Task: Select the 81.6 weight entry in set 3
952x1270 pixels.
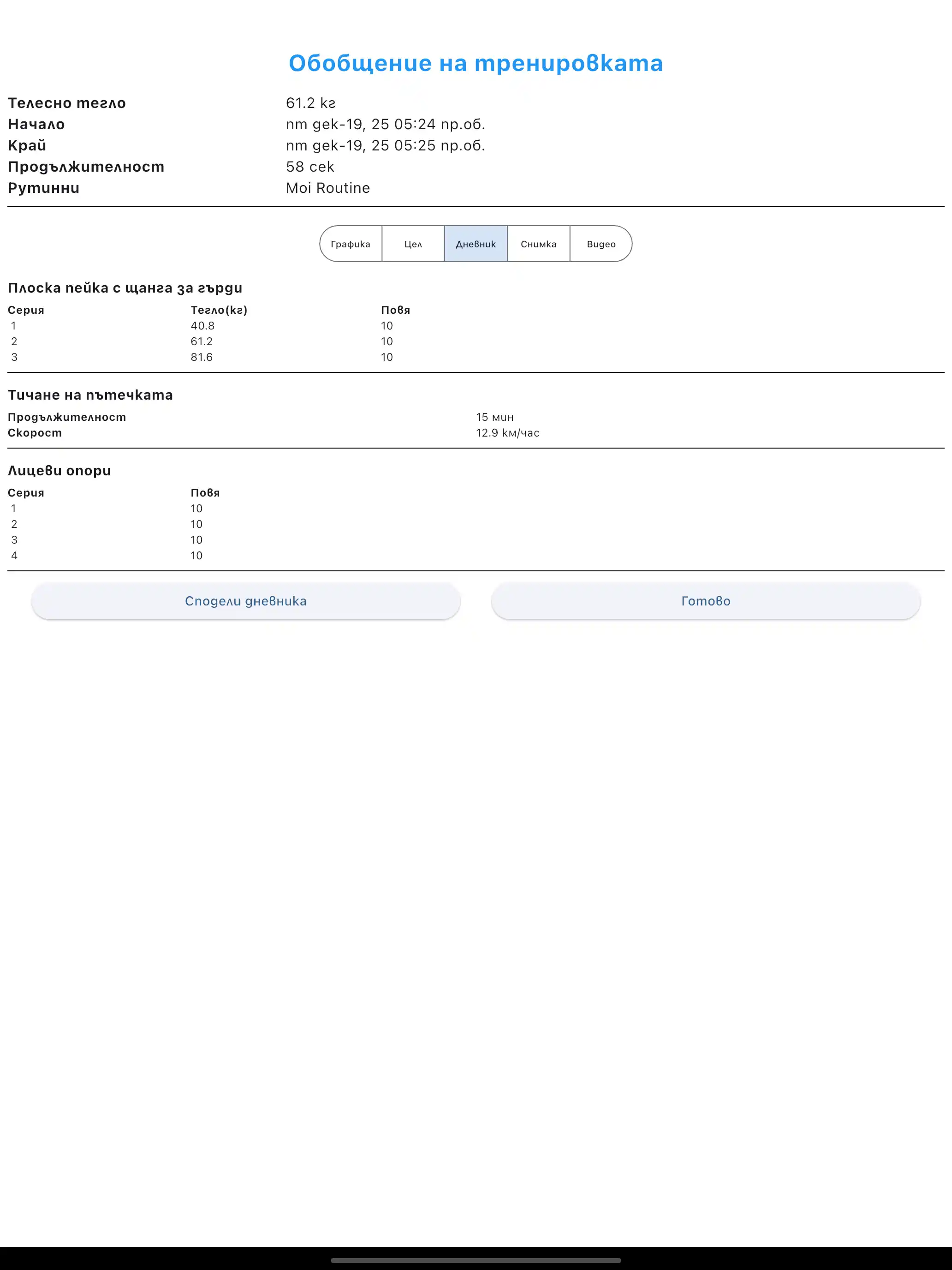Action: coord(202,357)
